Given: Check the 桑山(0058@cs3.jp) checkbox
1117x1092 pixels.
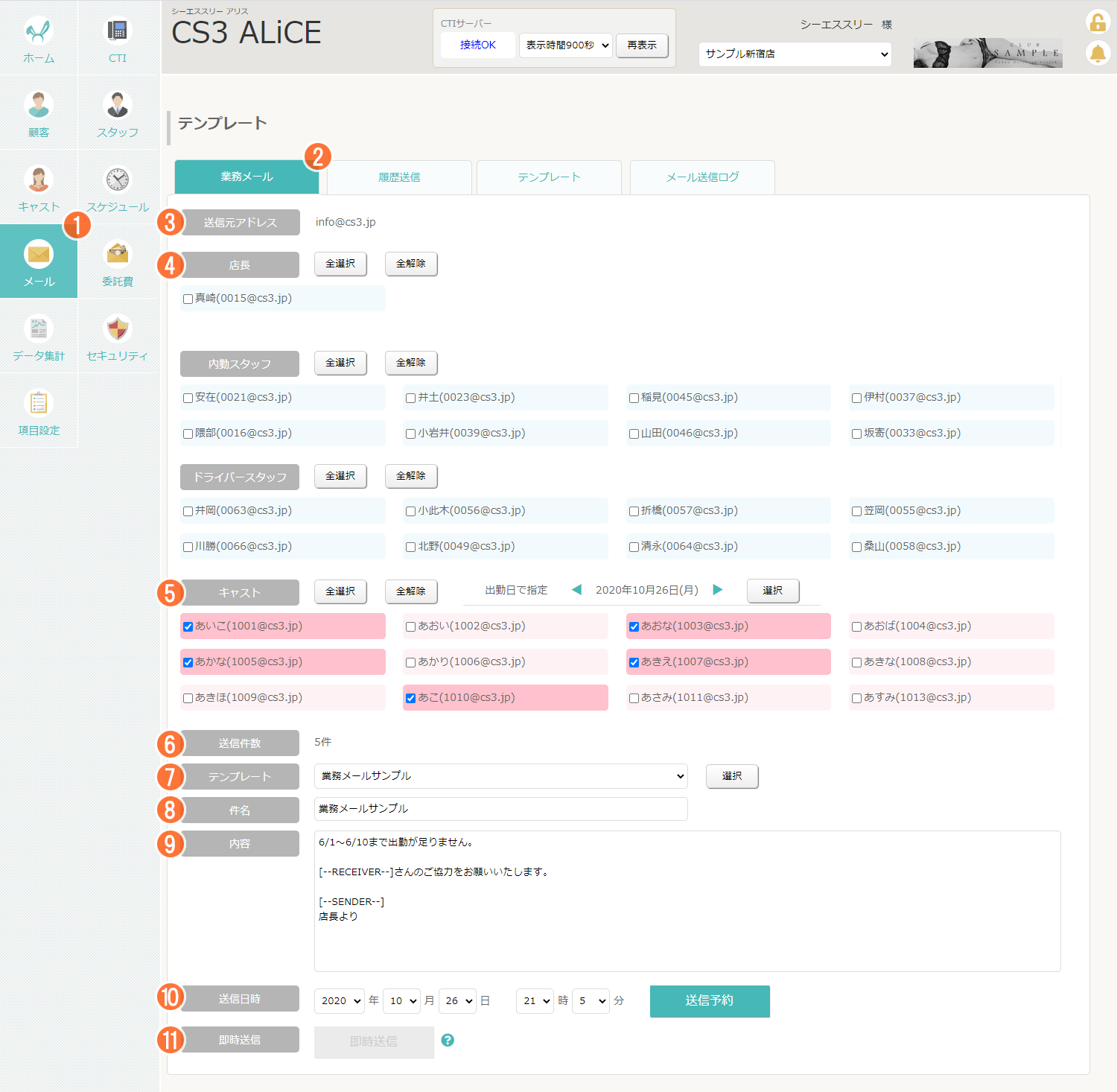Looking at the screenshot, I should click(857, 547).
